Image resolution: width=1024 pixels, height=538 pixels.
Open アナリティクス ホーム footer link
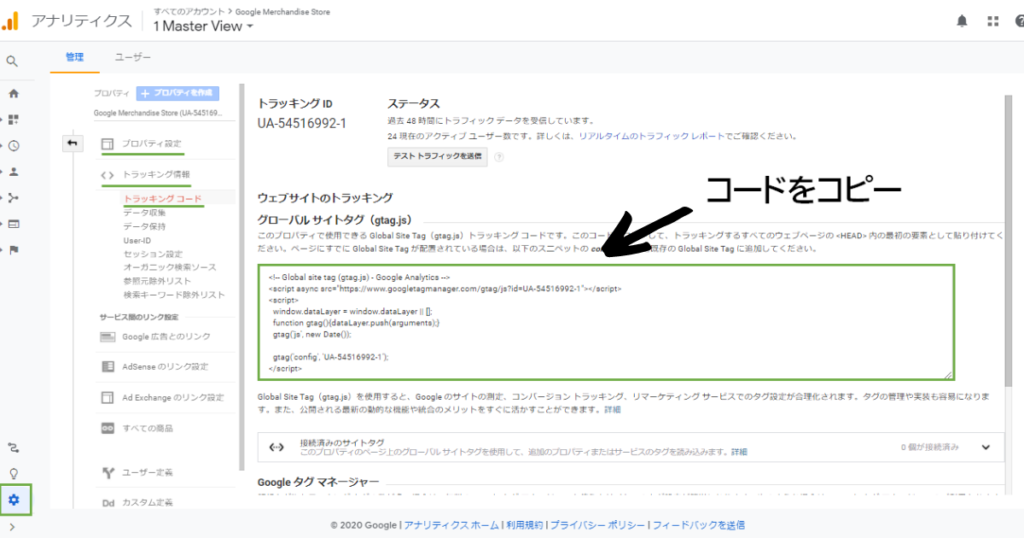451,525
